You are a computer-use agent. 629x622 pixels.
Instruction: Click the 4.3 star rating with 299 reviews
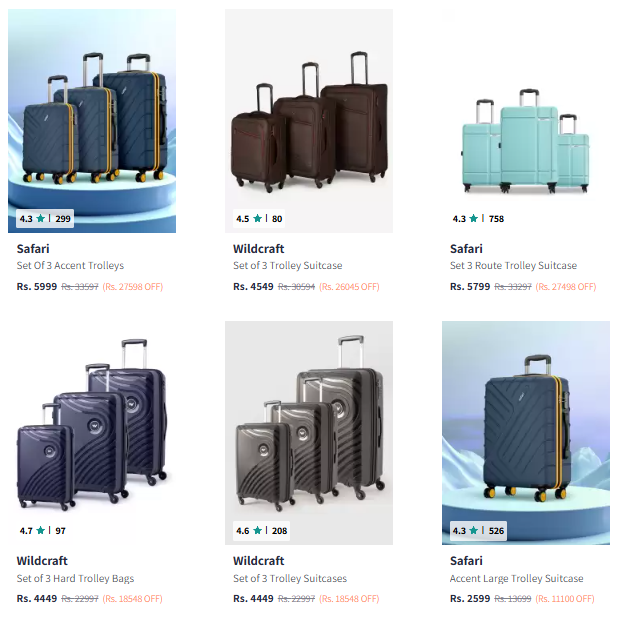click(45, 219)
